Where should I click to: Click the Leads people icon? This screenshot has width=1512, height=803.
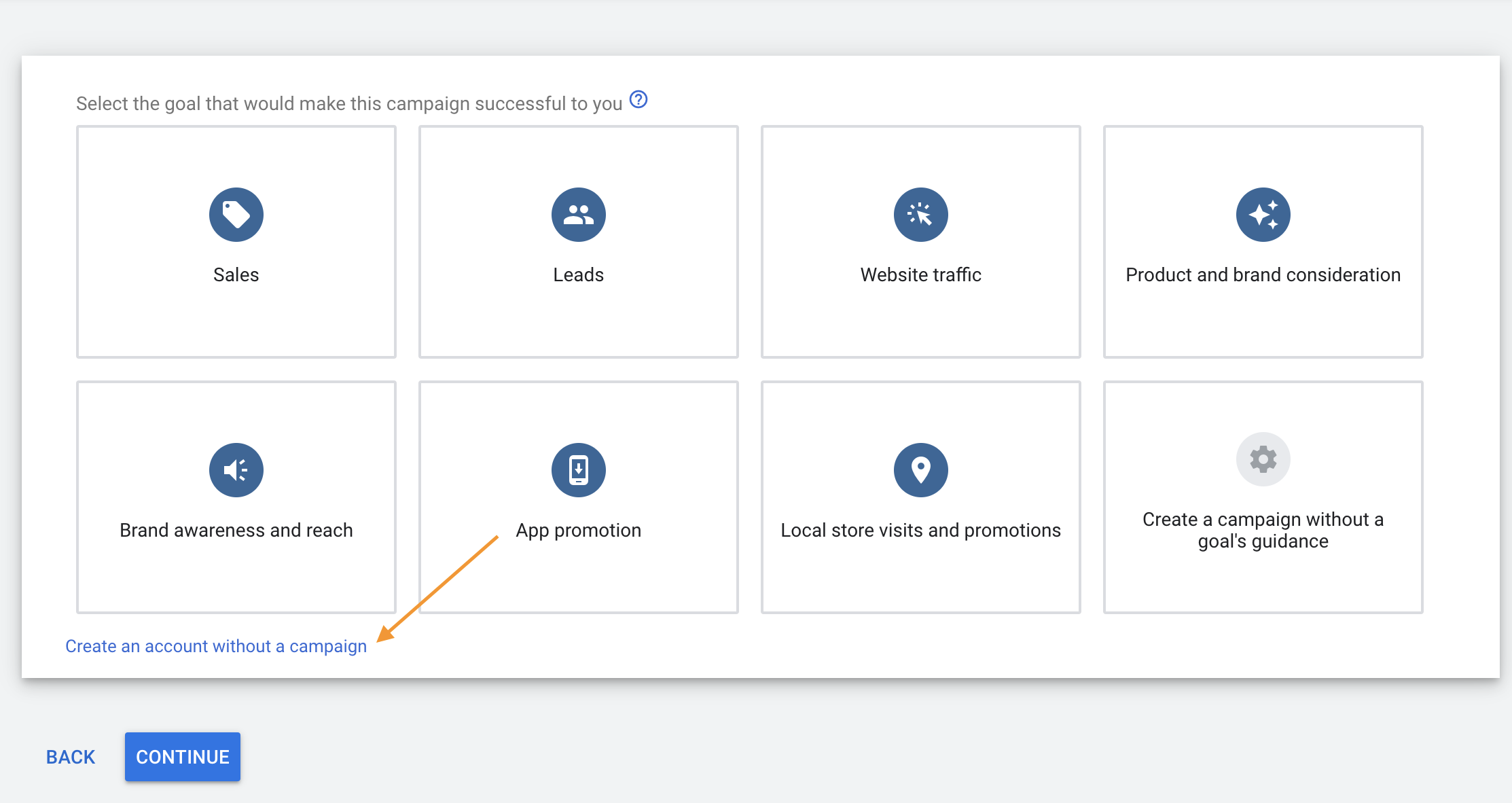pyautogui.click(x=578, y=215)
